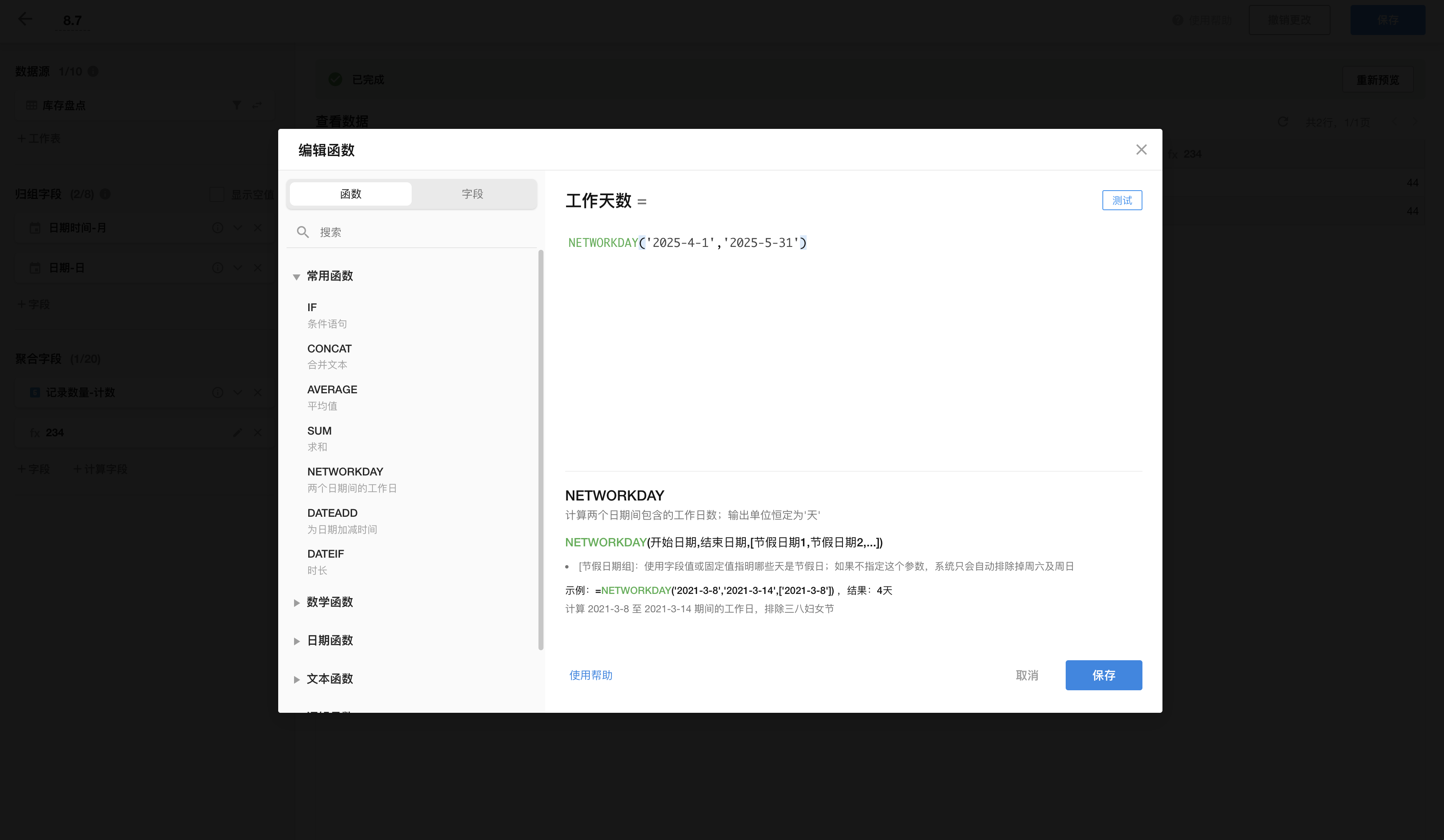Click the search magnifier icon

(302, 232)
